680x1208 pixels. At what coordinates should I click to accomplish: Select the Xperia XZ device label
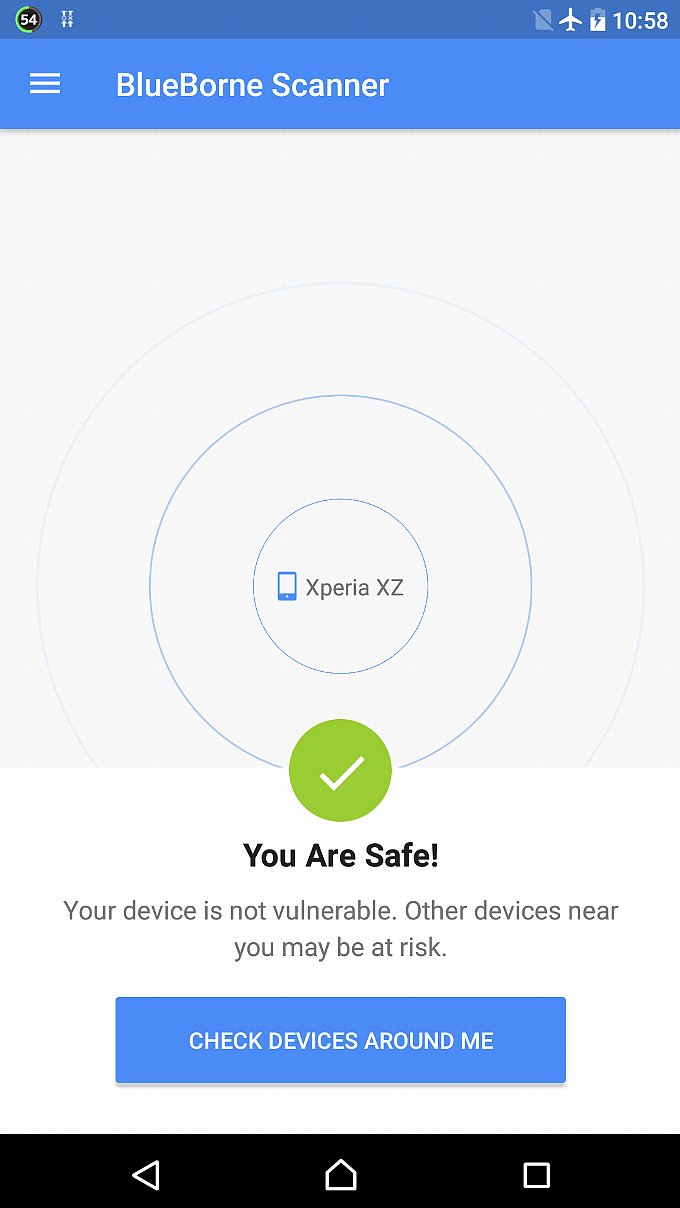355,587
